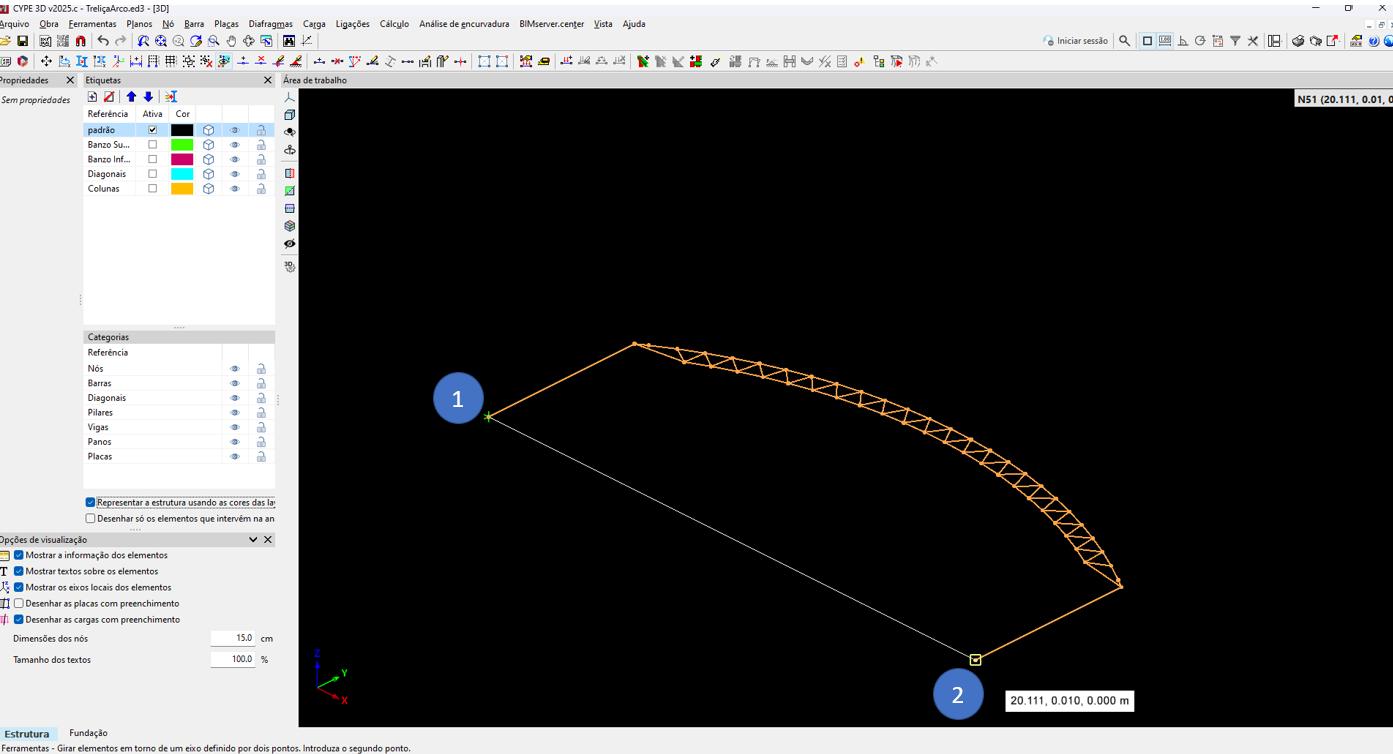1393x754 pixels.
Task: Open the Ferramentas menu
Action: tap(92, 24)
